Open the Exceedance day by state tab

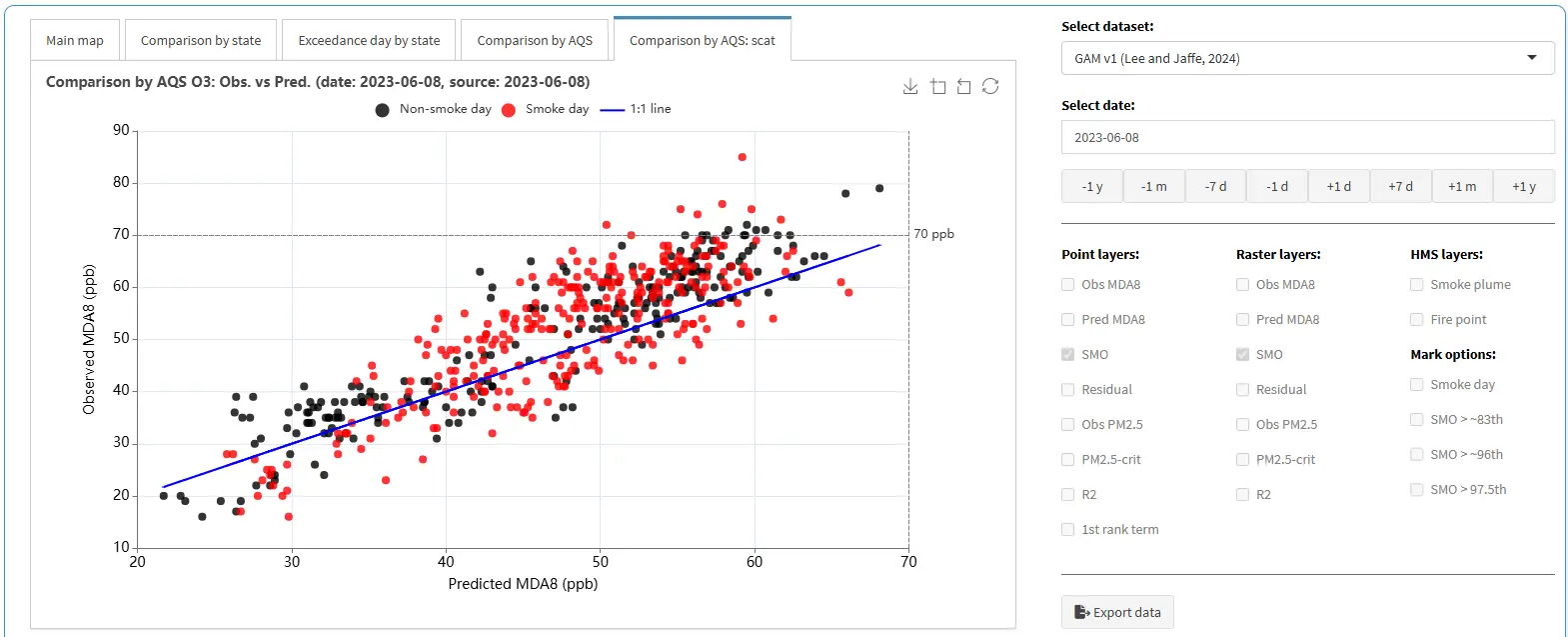click(369, 41)
